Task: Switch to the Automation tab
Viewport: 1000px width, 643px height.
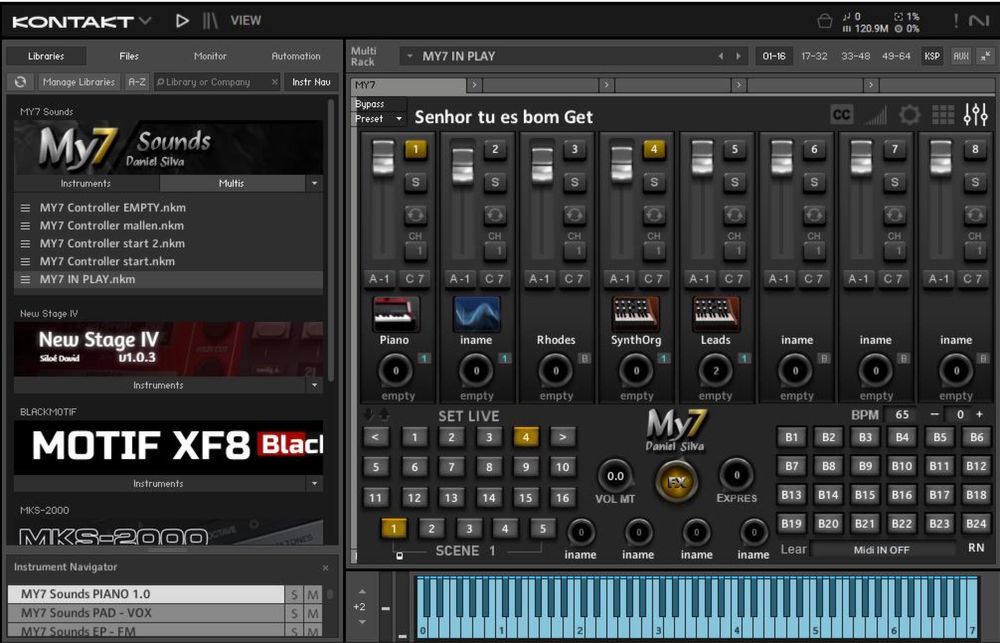Action: (296, 56)
